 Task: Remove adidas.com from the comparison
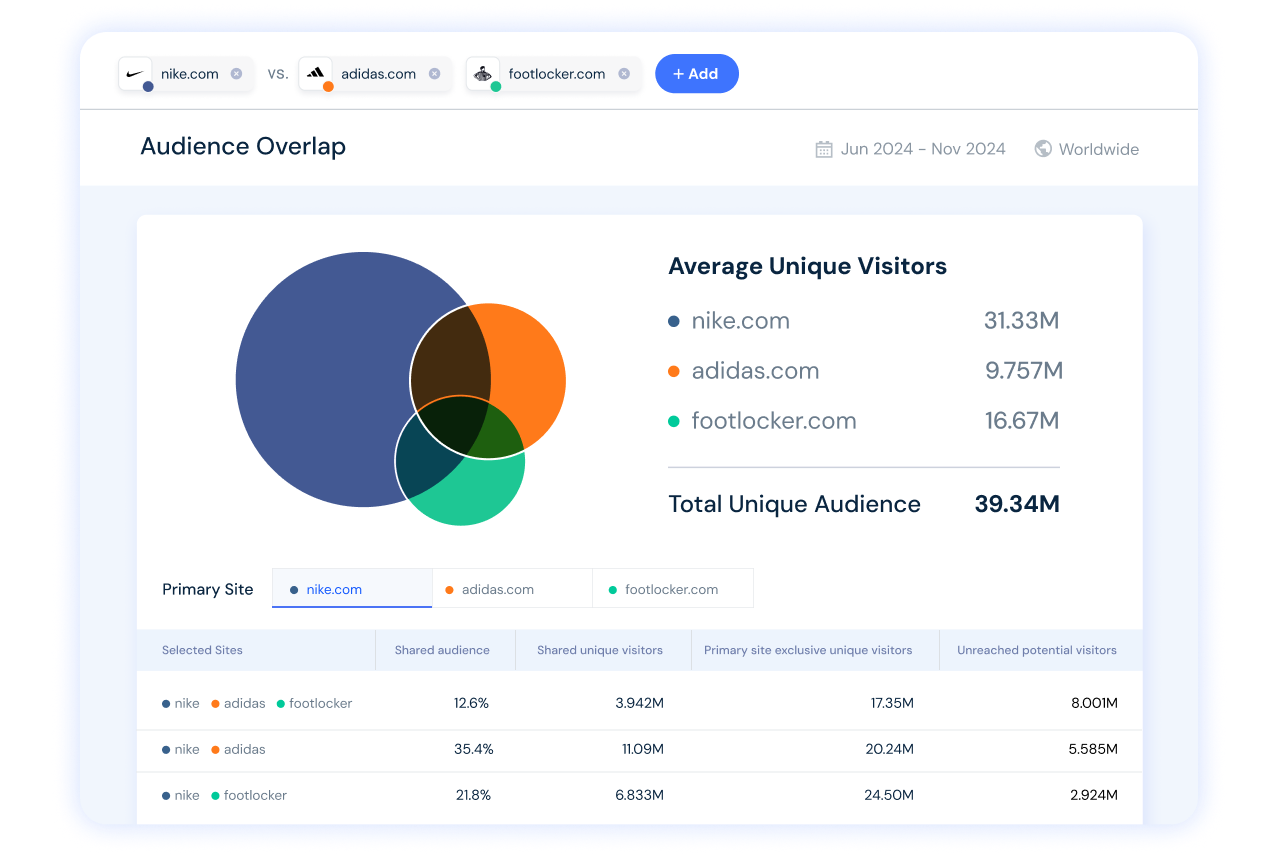pyautogui.click(x=434, y=74)
